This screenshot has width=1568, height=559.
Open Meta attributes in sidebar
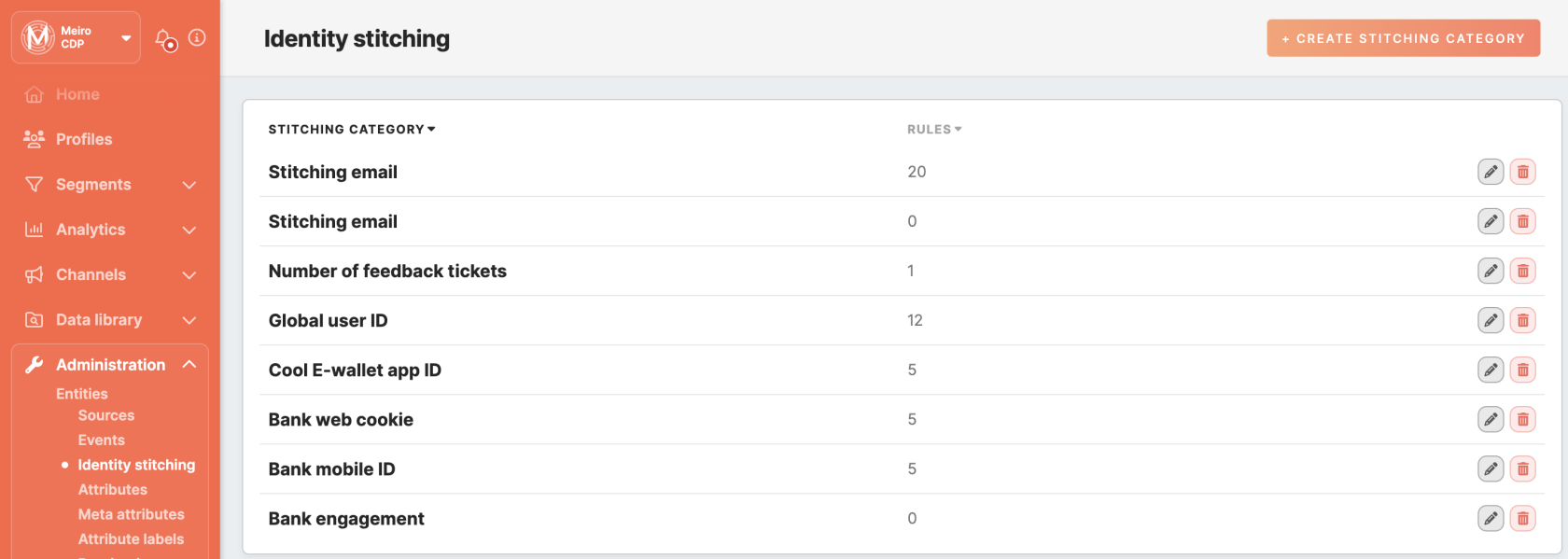pos(132,514)
